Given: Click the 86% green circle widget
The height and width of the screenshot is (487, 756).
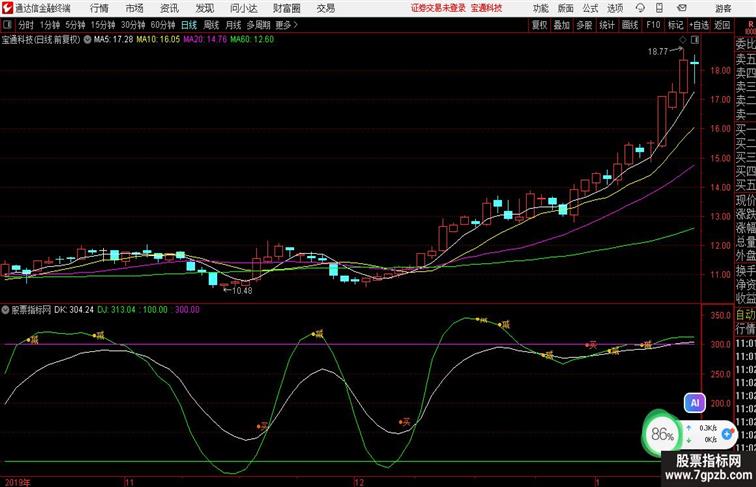Looking at the screenshot, I should click(x=662, y=434).
